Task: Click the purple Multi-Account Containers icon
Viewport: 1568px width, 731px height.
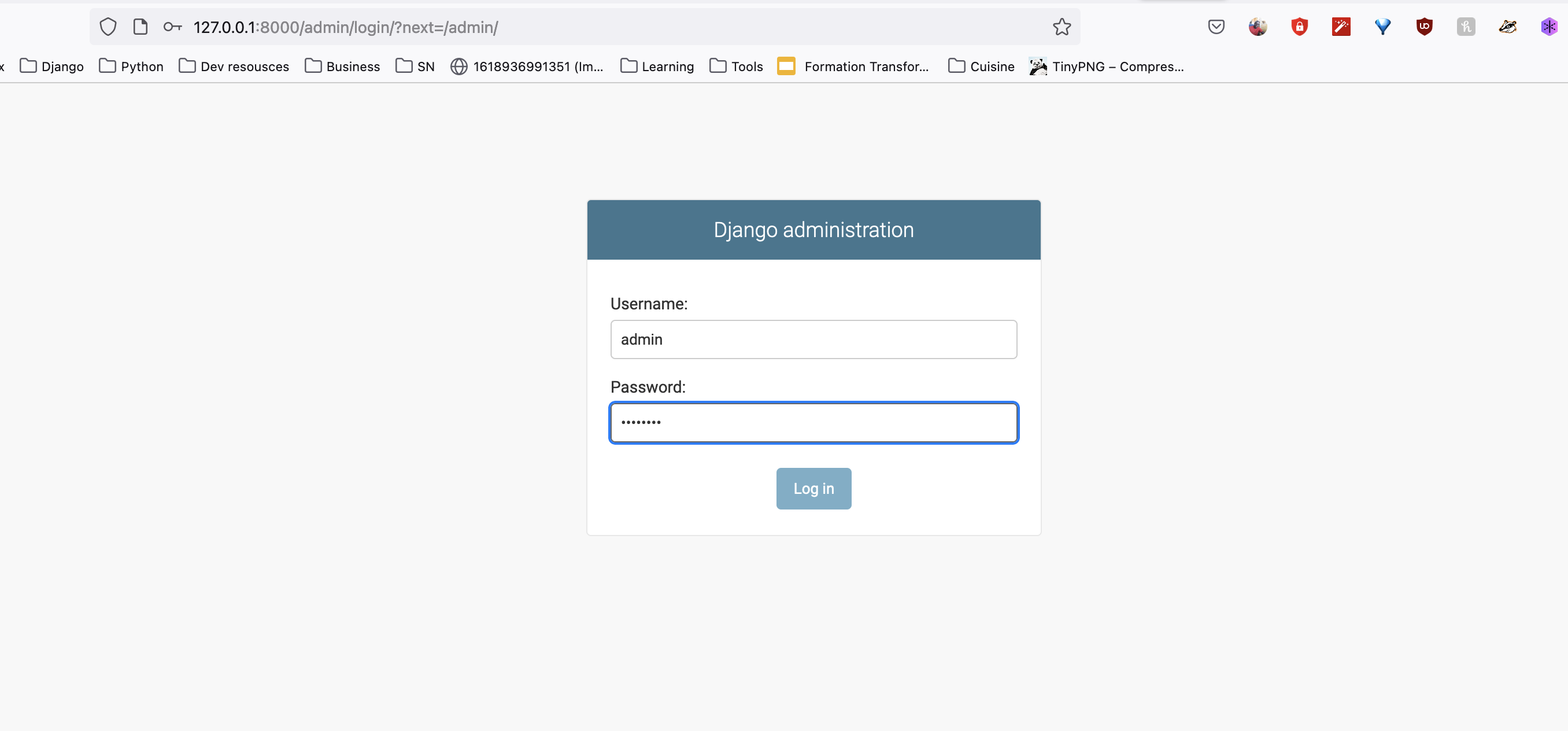Action: (1548, 27)
